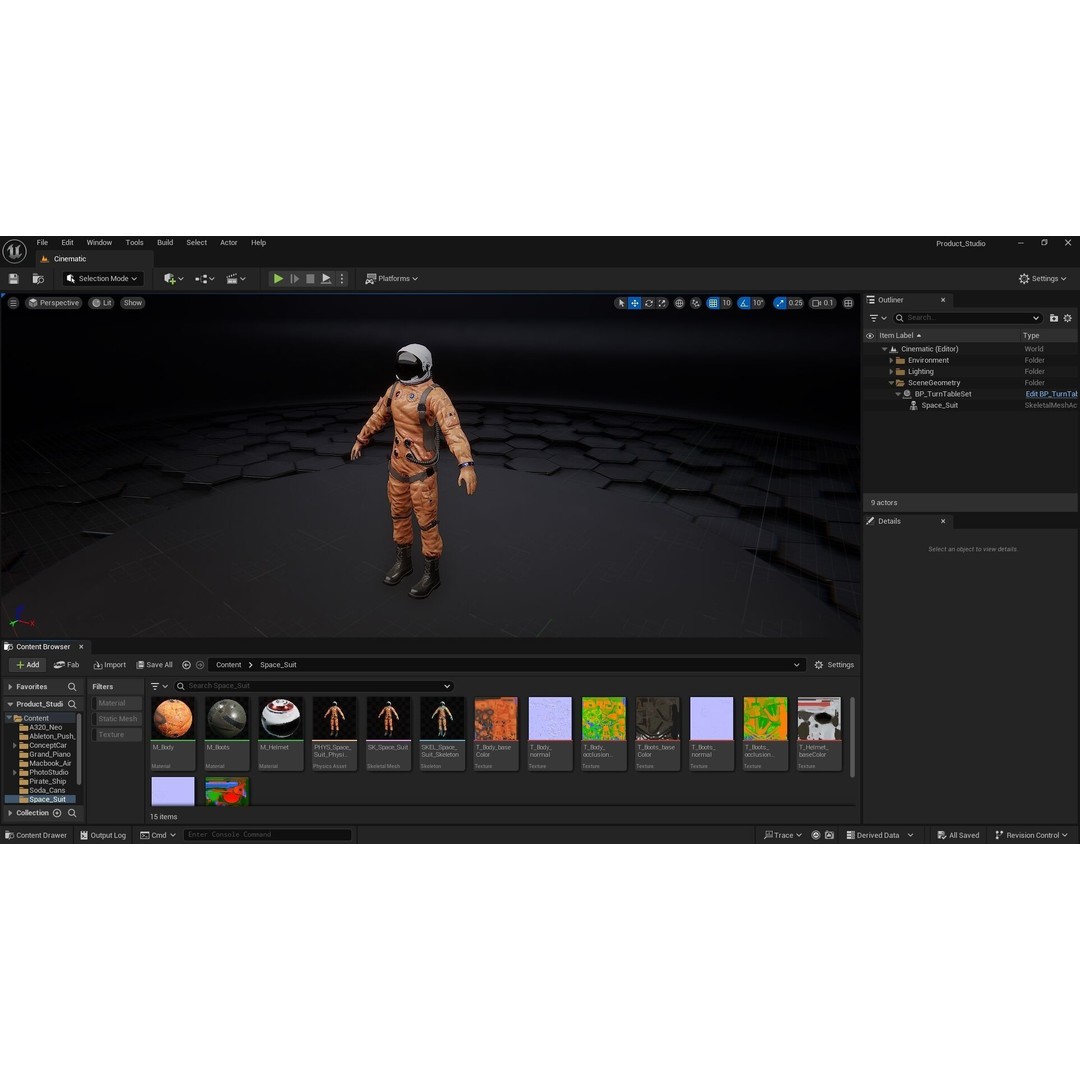
Task: Select the Select (cursor) tool in the viewport
Action: click(621, 303)
